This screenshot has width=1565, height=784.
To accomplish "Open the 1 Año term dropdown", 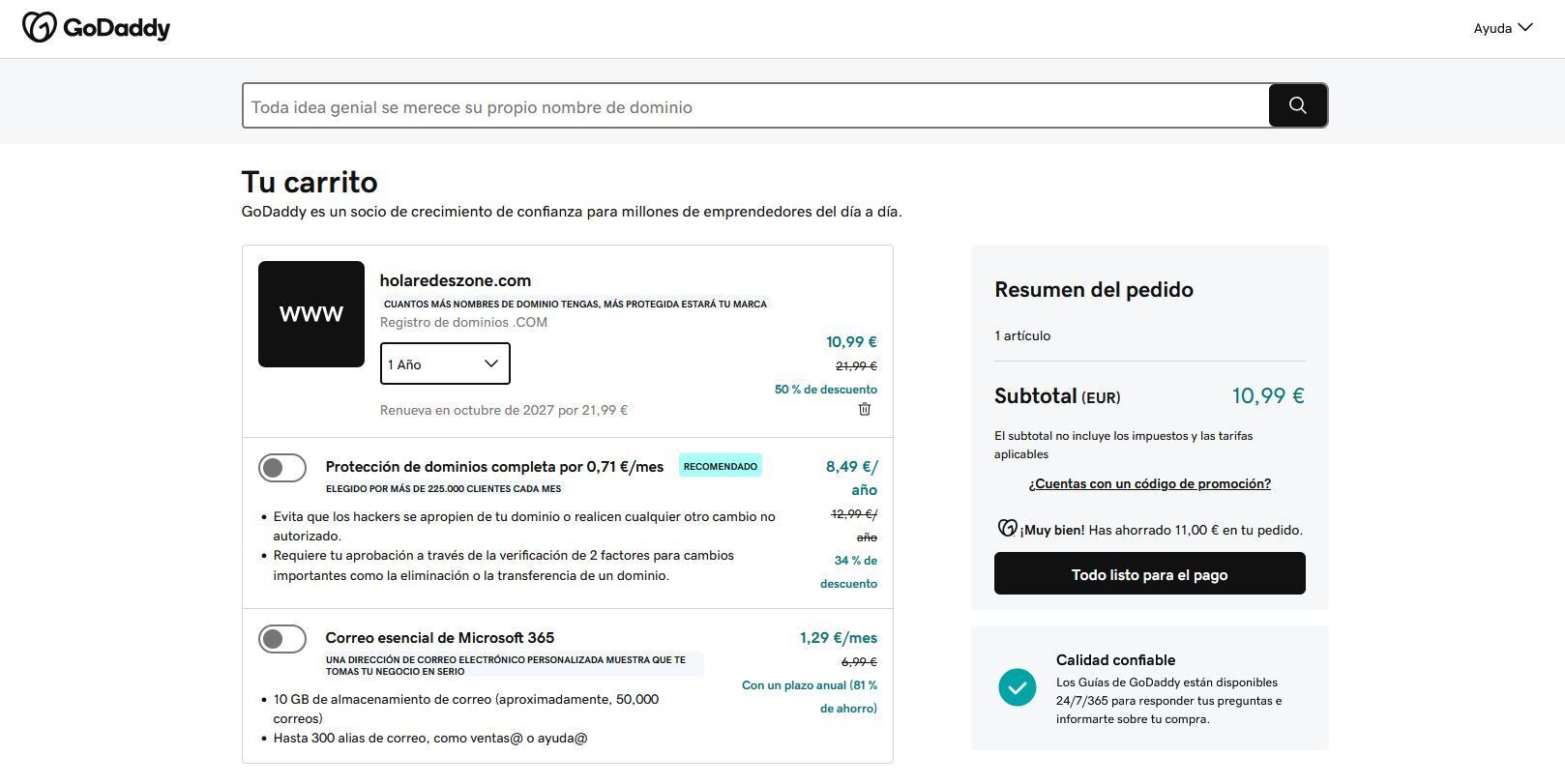I will 445,363.
